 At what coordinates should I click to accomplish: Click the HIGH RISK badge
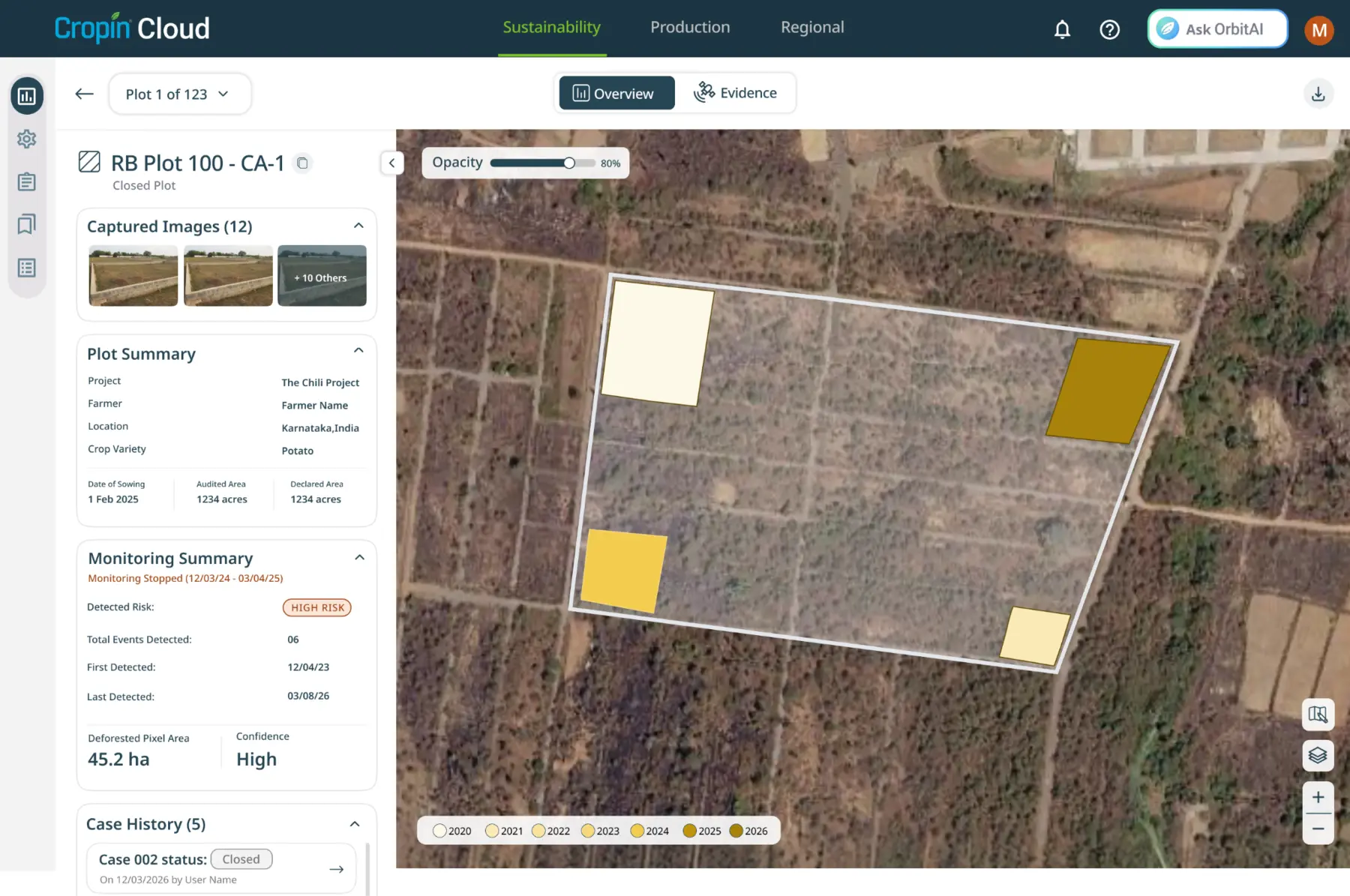coord(317,607)
